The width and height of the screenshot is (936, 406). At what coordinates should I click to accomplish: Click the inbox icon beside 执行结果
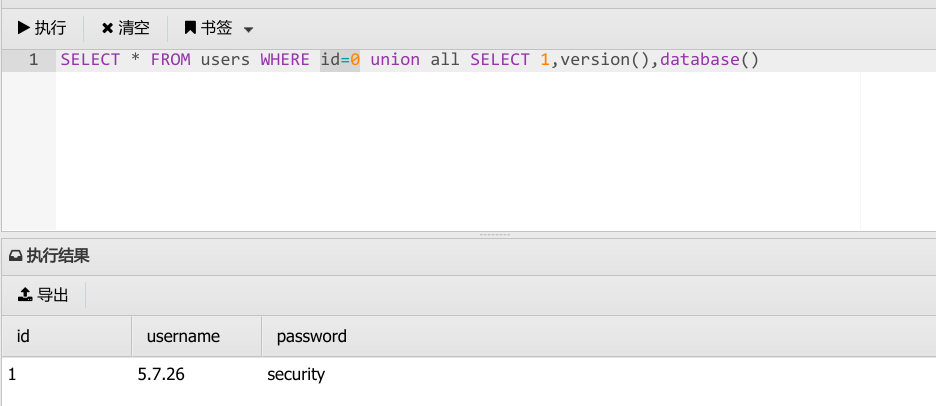click(x=16, y=257)
